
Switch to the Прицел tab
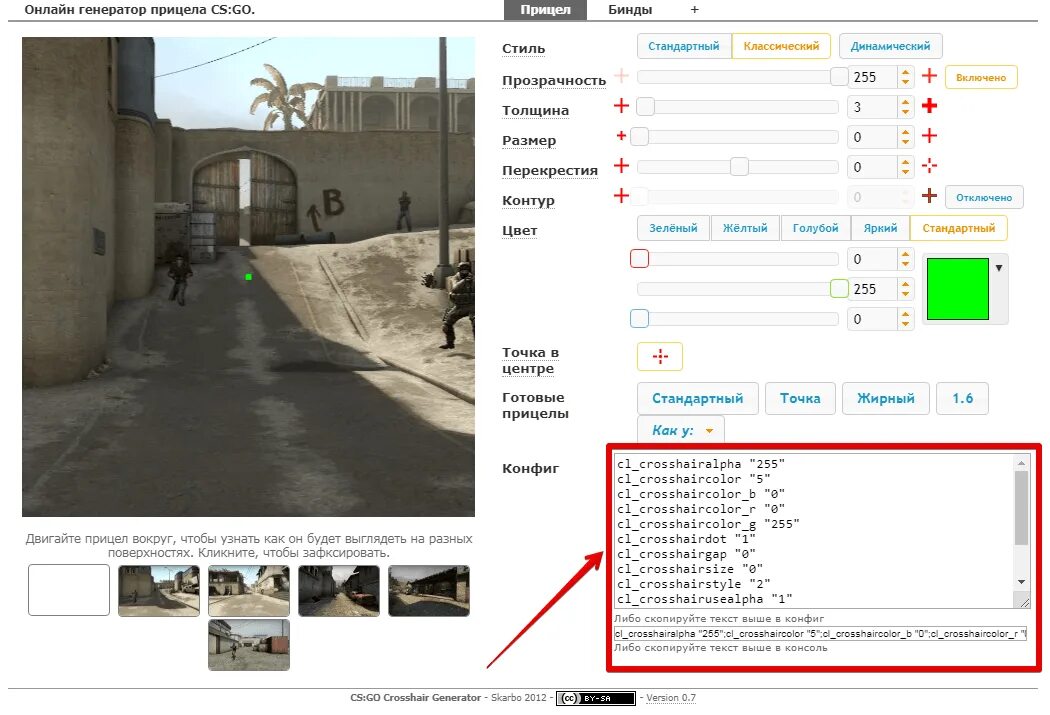pos(545,9)
